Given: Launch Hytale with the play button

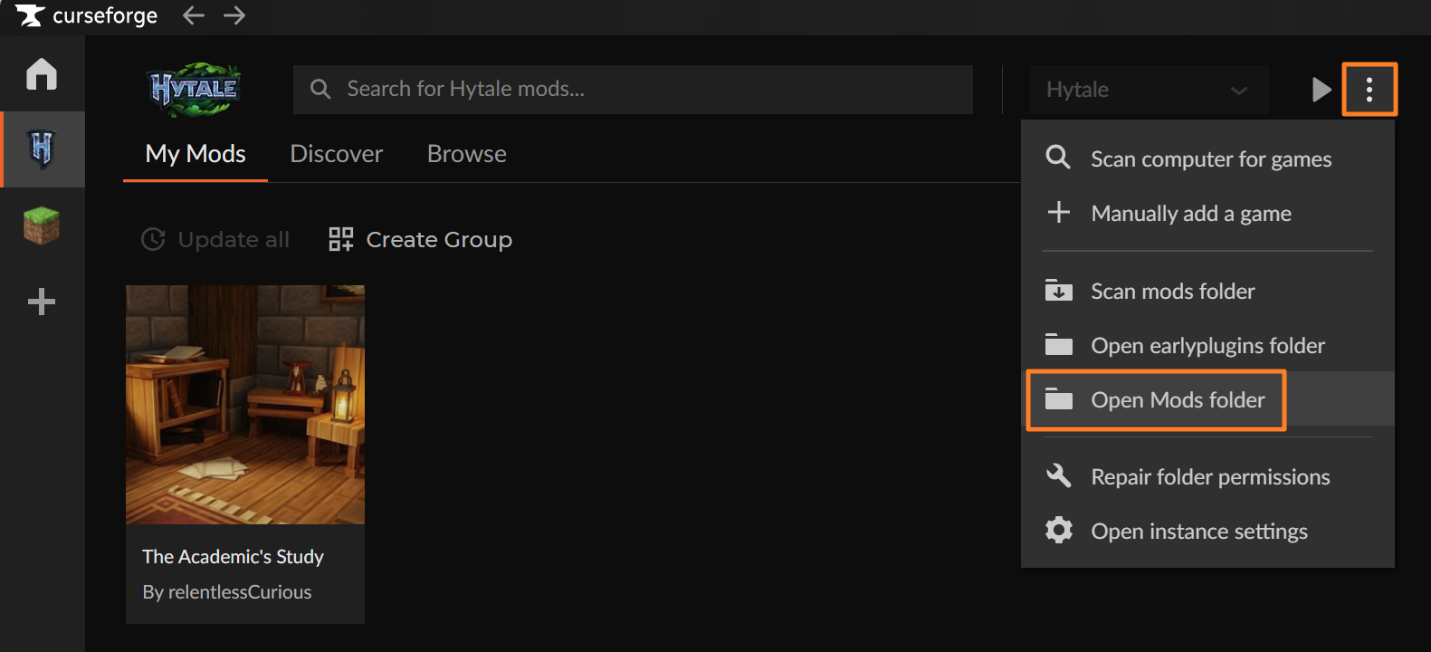Looking at the screenshot, I should pyautogui.click(x=1321, y=90).
